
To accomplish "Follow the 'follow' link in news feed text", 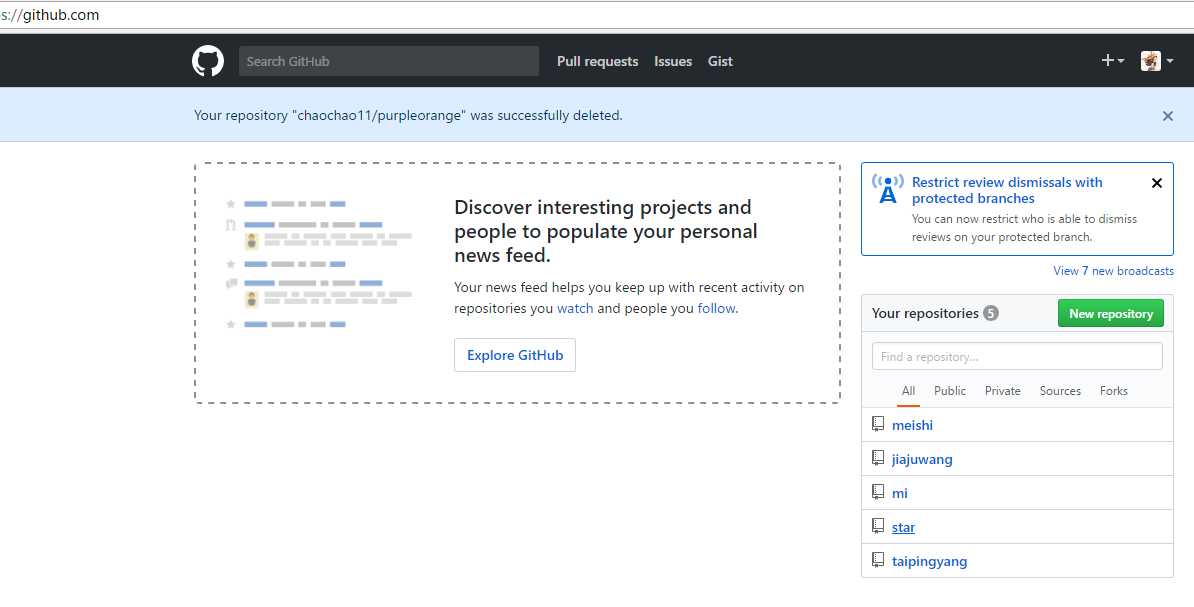I will (x=717, y=308).
